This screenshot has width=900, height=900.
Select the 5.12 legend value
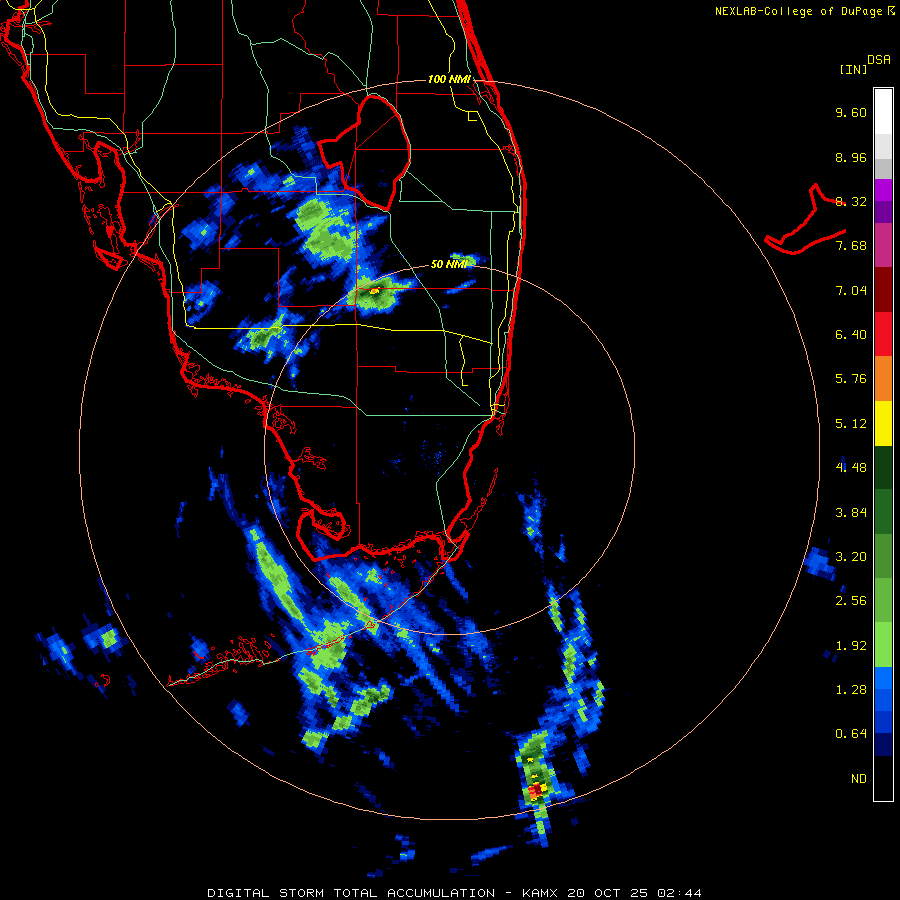[851, 424]
